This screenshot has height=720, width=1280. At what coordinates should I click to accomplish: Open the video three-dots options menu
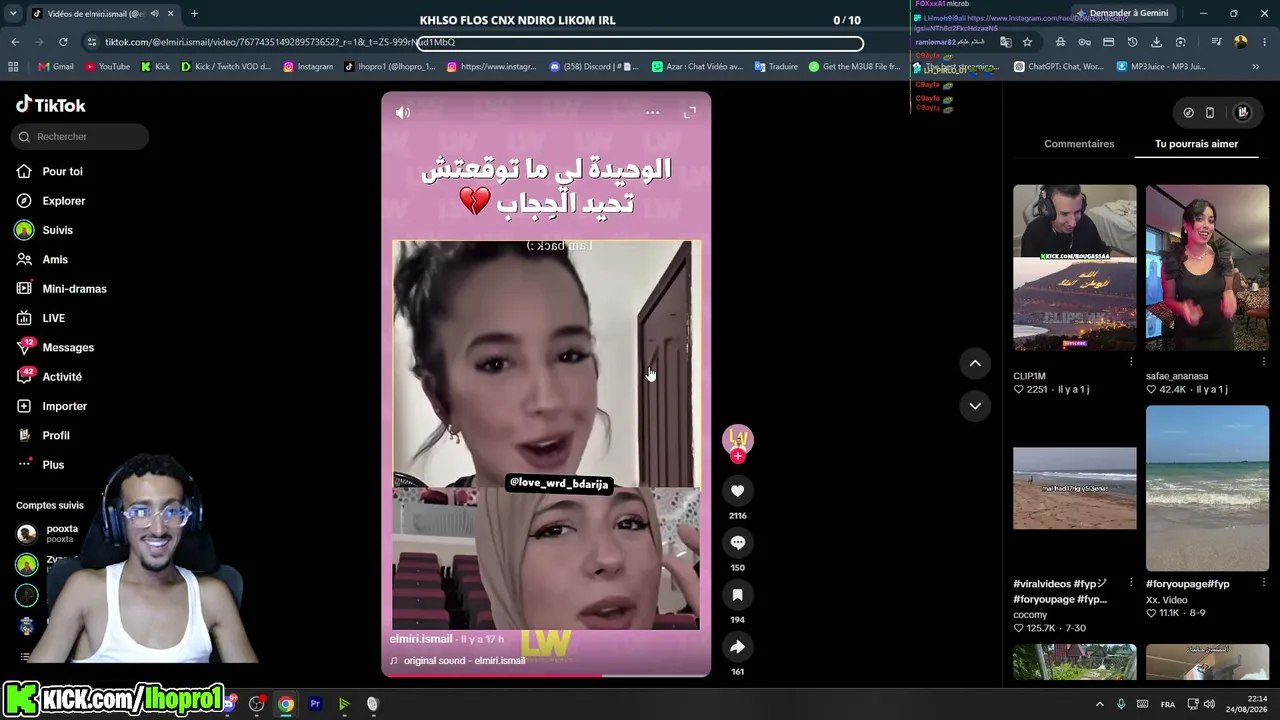click(652, 113)
